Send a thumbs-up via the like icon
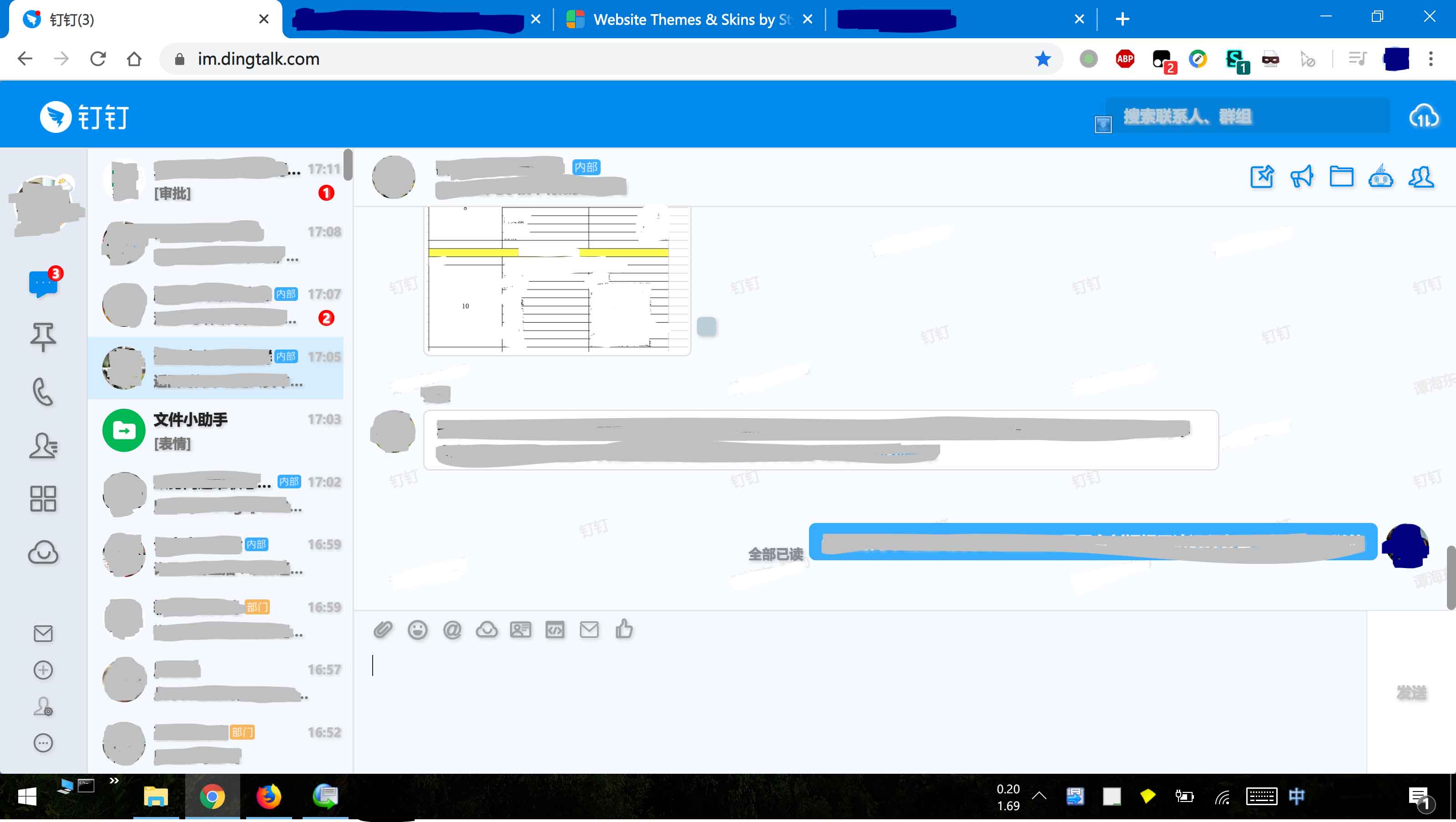The height and width of the screenshot is (822, 1456). pyautogui.click(x=624, y=629)
